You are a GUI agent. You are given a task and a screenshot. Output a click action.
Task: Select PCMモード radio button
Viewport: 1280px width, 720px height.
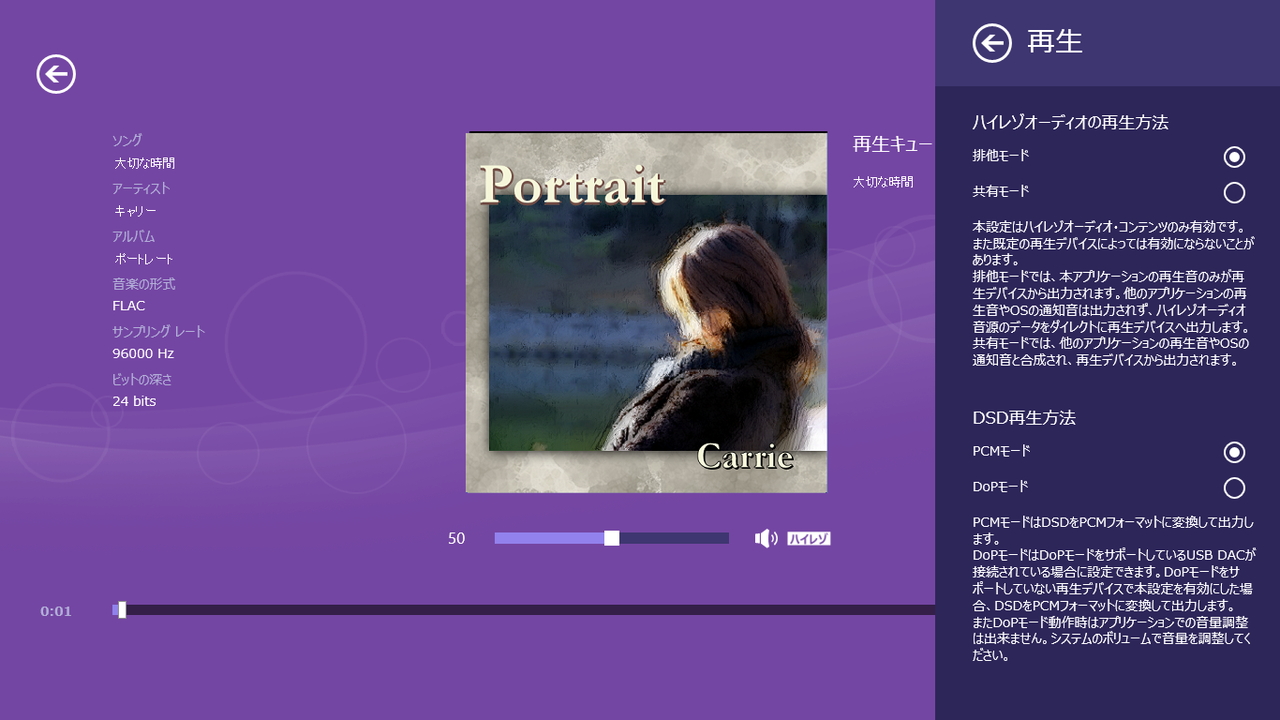coord(1234,452)
